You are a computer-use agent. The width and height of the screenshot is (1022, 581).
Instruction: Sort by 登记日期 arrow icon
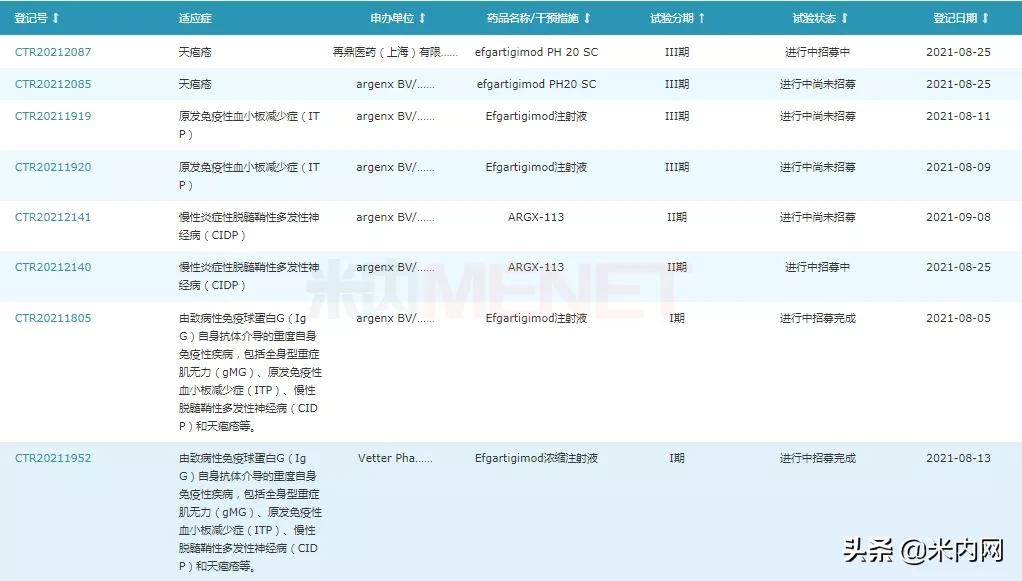[985, 18]
